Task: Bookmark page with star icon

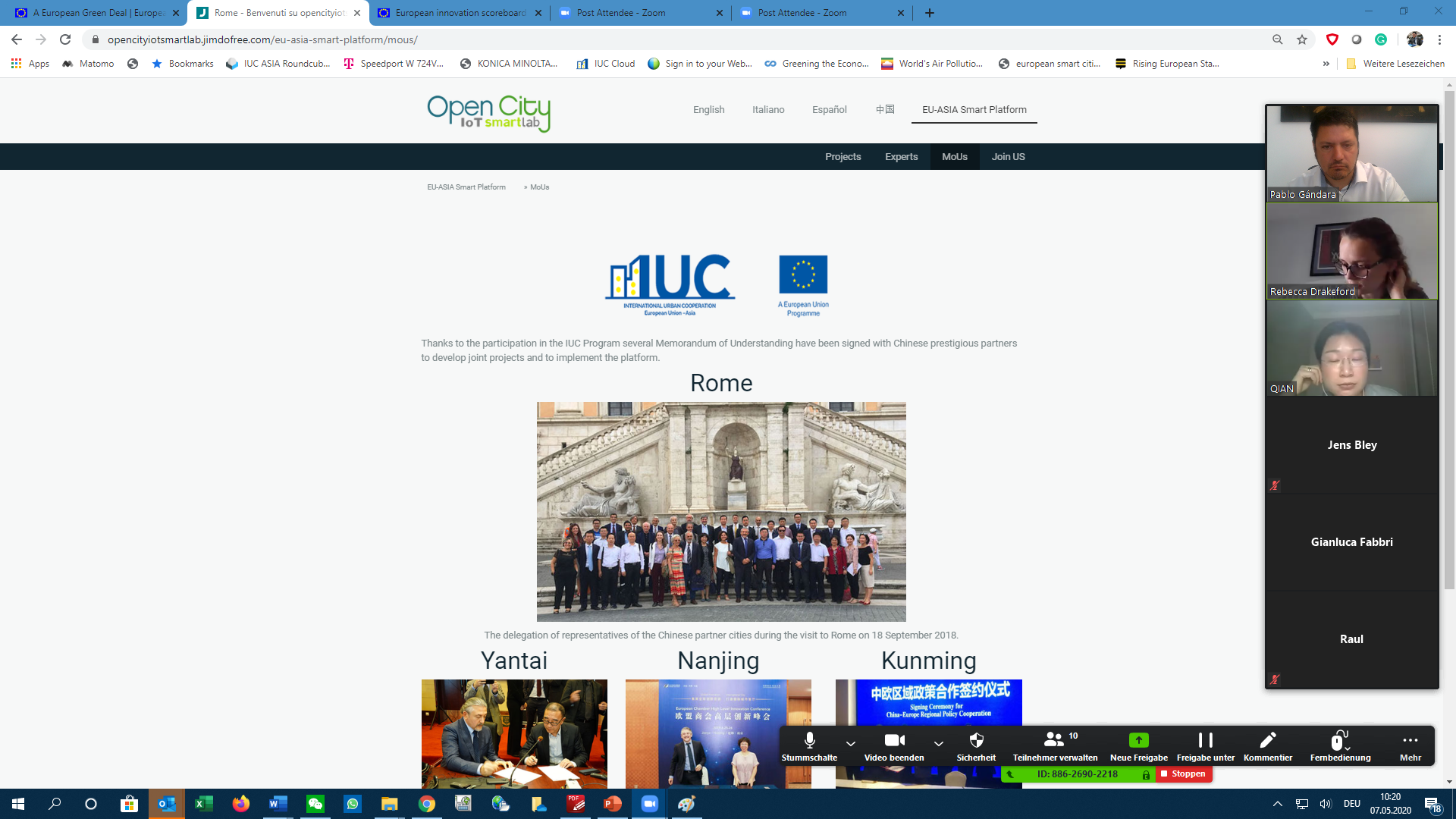Action: [1302, 39]
